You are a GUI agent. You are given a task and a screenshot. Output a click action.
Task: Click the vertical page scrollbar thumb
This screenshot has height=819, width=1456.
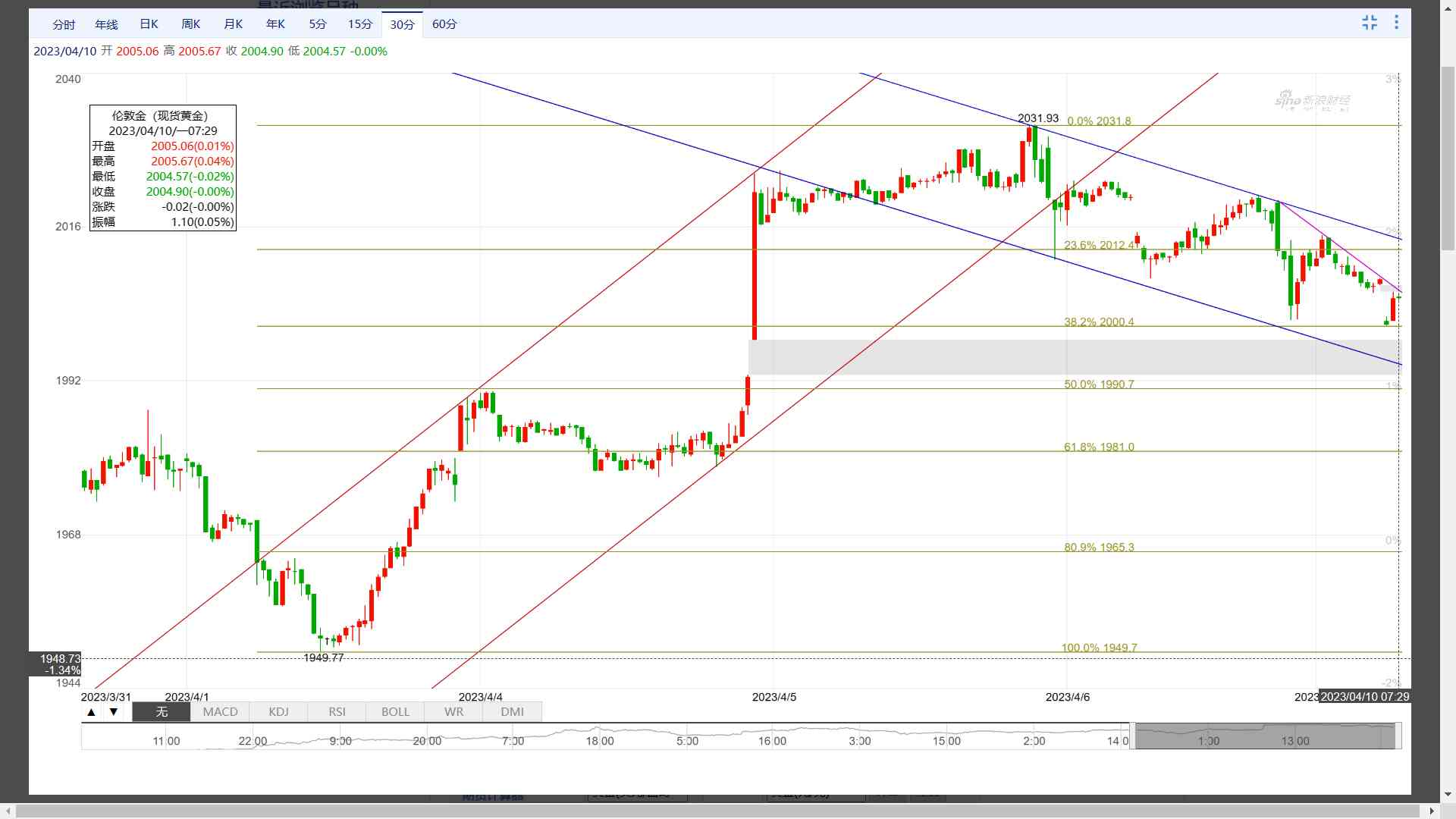[x=1448, y=158]
